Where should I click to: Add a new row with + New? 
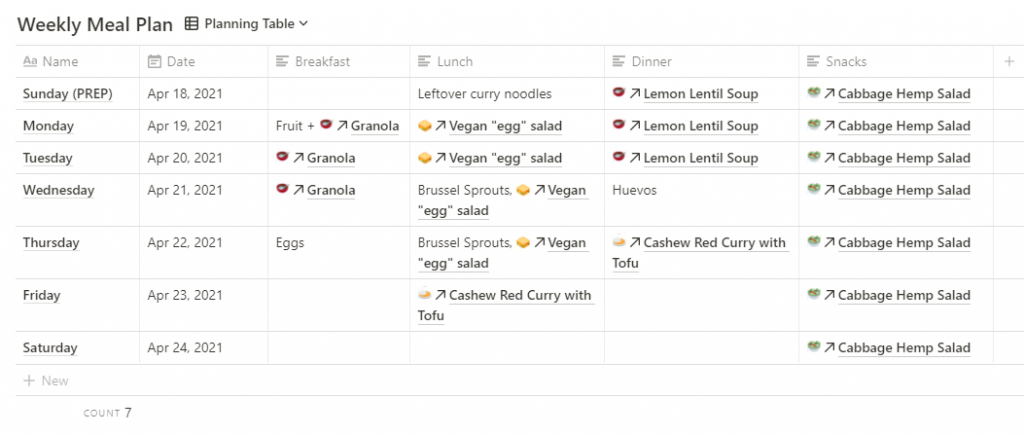[46, 381]
